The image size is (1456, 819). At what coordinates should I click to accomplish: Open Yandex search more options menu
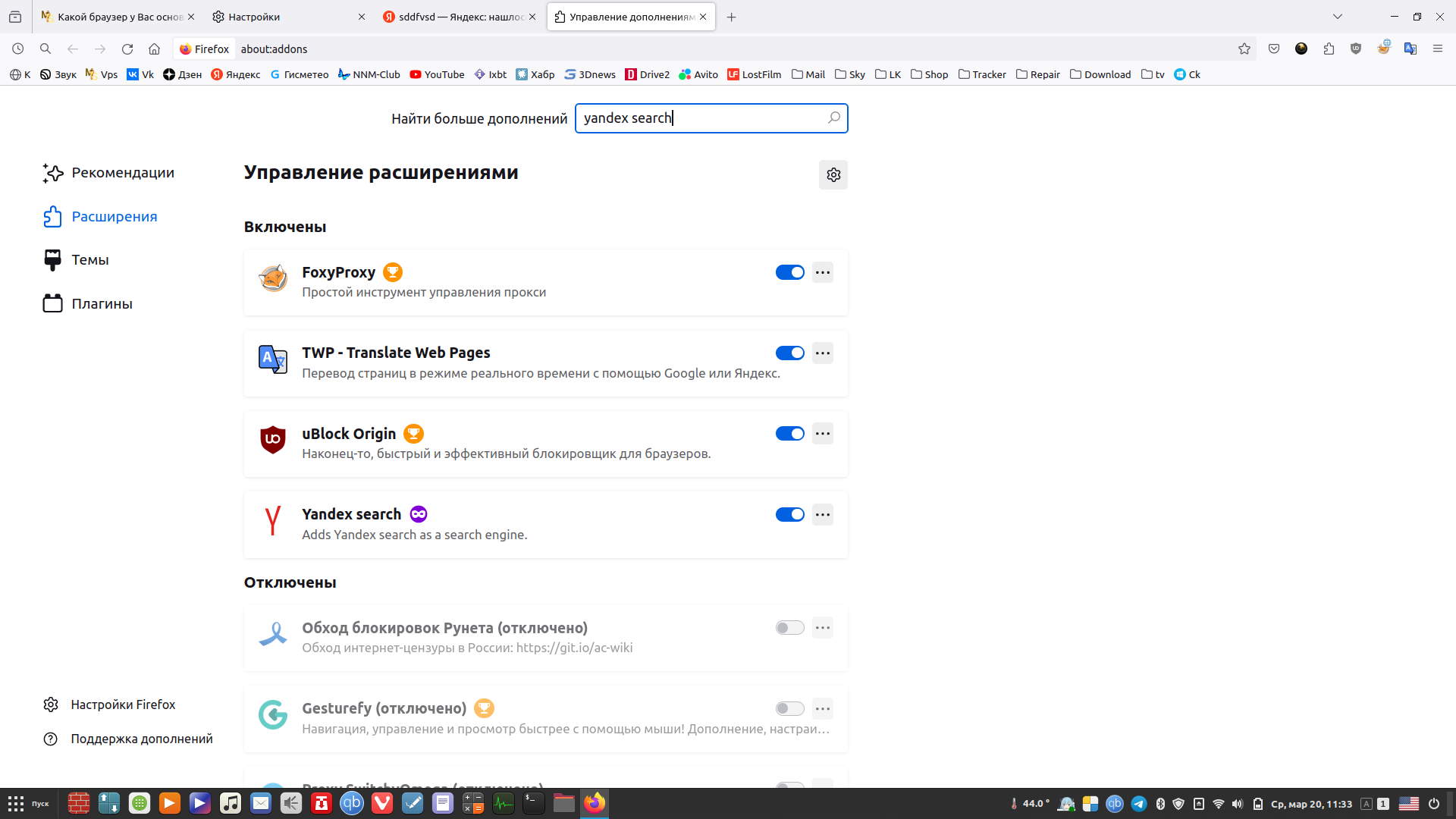tap(823, 515)
